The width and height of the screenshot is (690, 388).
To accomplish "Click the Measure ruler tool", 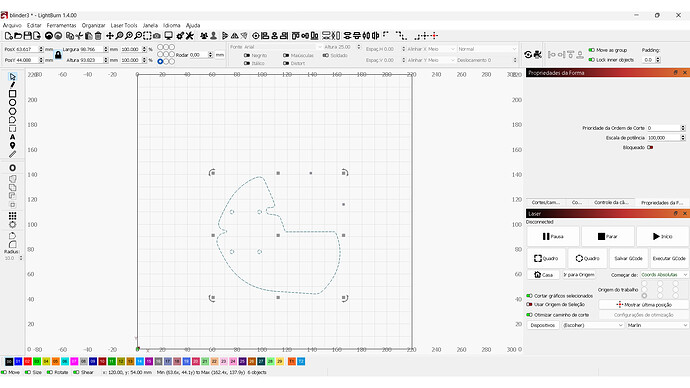I will pyautogui.click(x=12, y=154).
